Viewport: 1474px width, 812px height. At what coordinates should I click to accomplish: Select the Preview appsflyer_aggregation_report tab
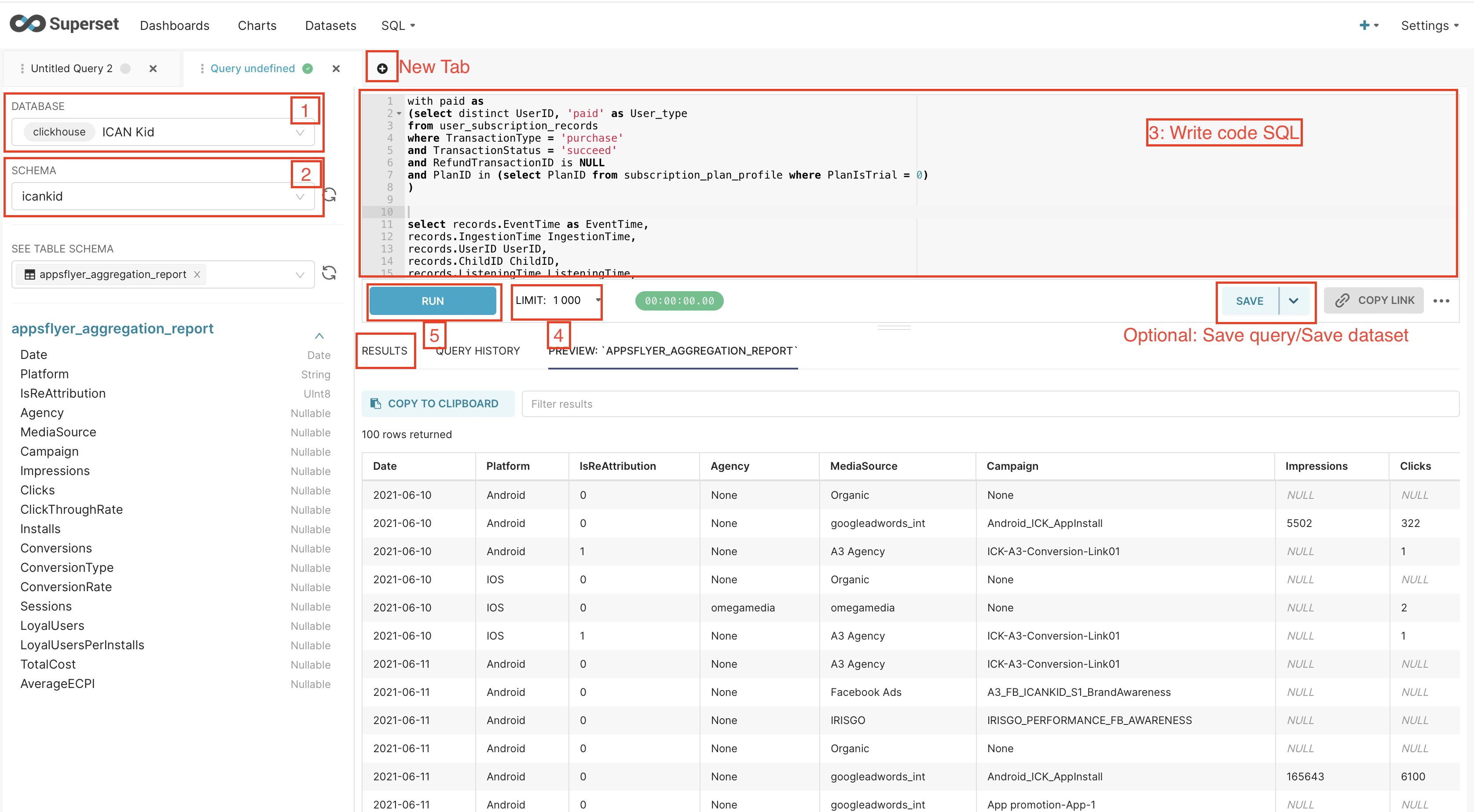coord(673,351)
